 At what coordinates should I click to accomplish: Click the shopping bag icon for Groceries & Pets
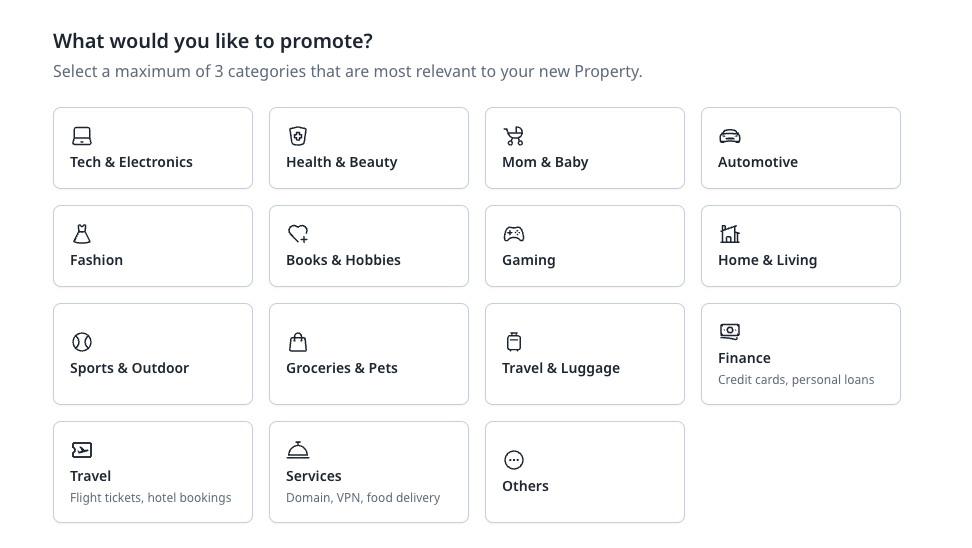point(298,342)
